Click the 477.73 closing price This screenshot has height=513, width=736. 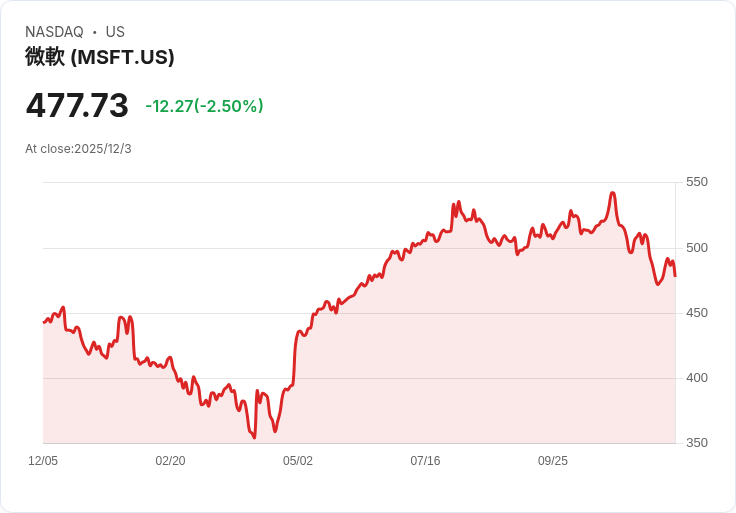(77, 106)
